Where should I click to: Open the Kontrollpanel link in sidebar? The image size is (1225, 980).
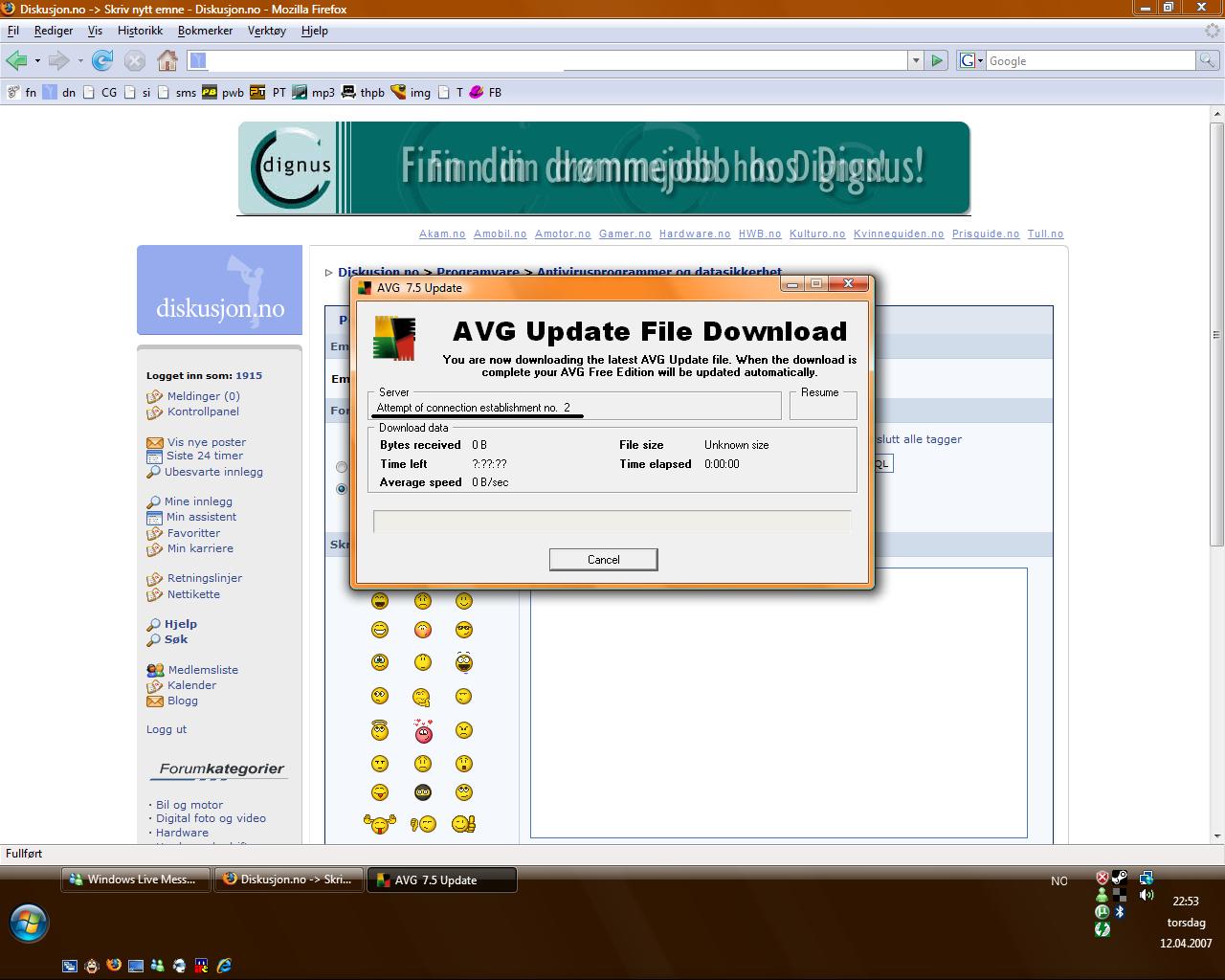203,412
